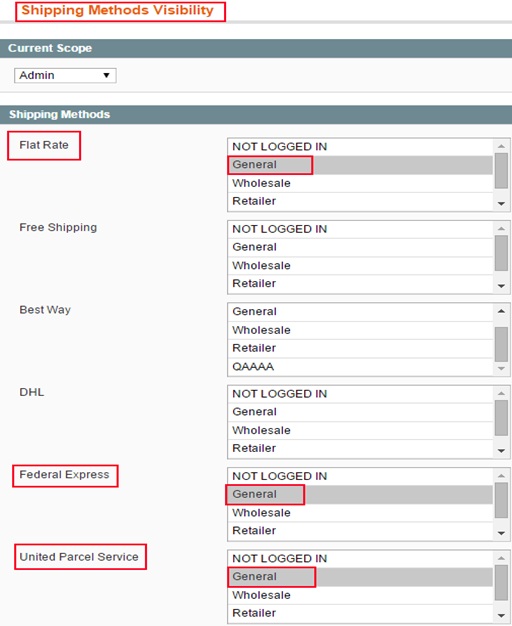Select Wholesale group for Flat Rate
The image size is (512, 626).
pos(360,183)
